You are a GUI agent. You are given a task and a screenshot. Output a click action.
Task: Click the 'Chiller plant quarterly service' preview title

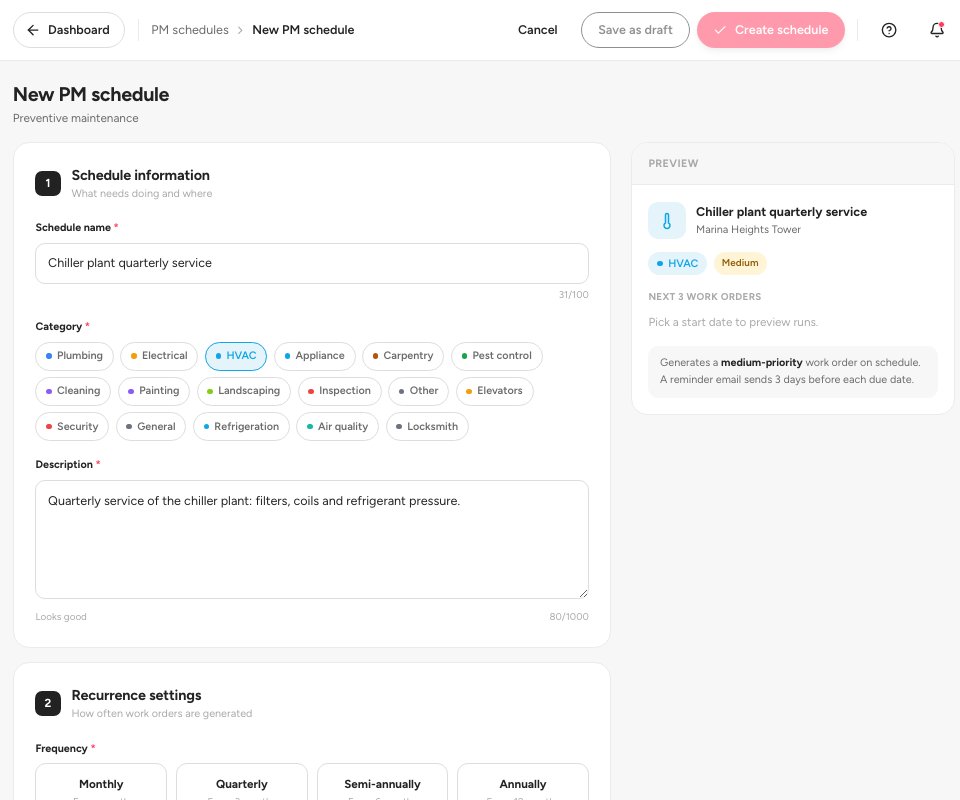coord(781,212)
